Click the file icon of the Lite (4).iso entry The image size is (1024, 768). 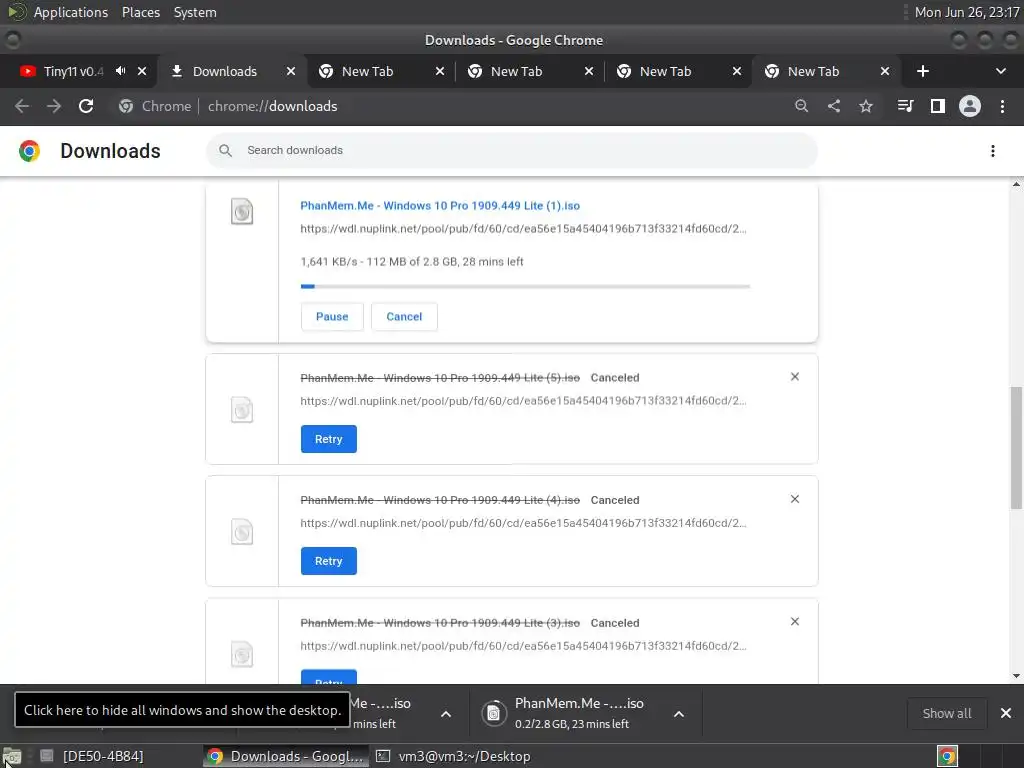click(x=242, y=532)
